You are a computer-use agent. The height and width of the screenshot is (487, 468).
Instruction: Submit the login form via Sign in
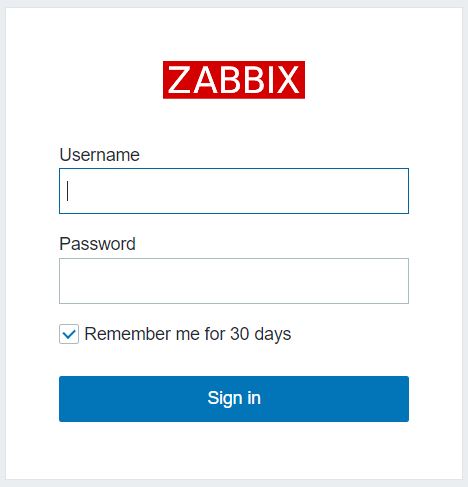pos(234,399)
